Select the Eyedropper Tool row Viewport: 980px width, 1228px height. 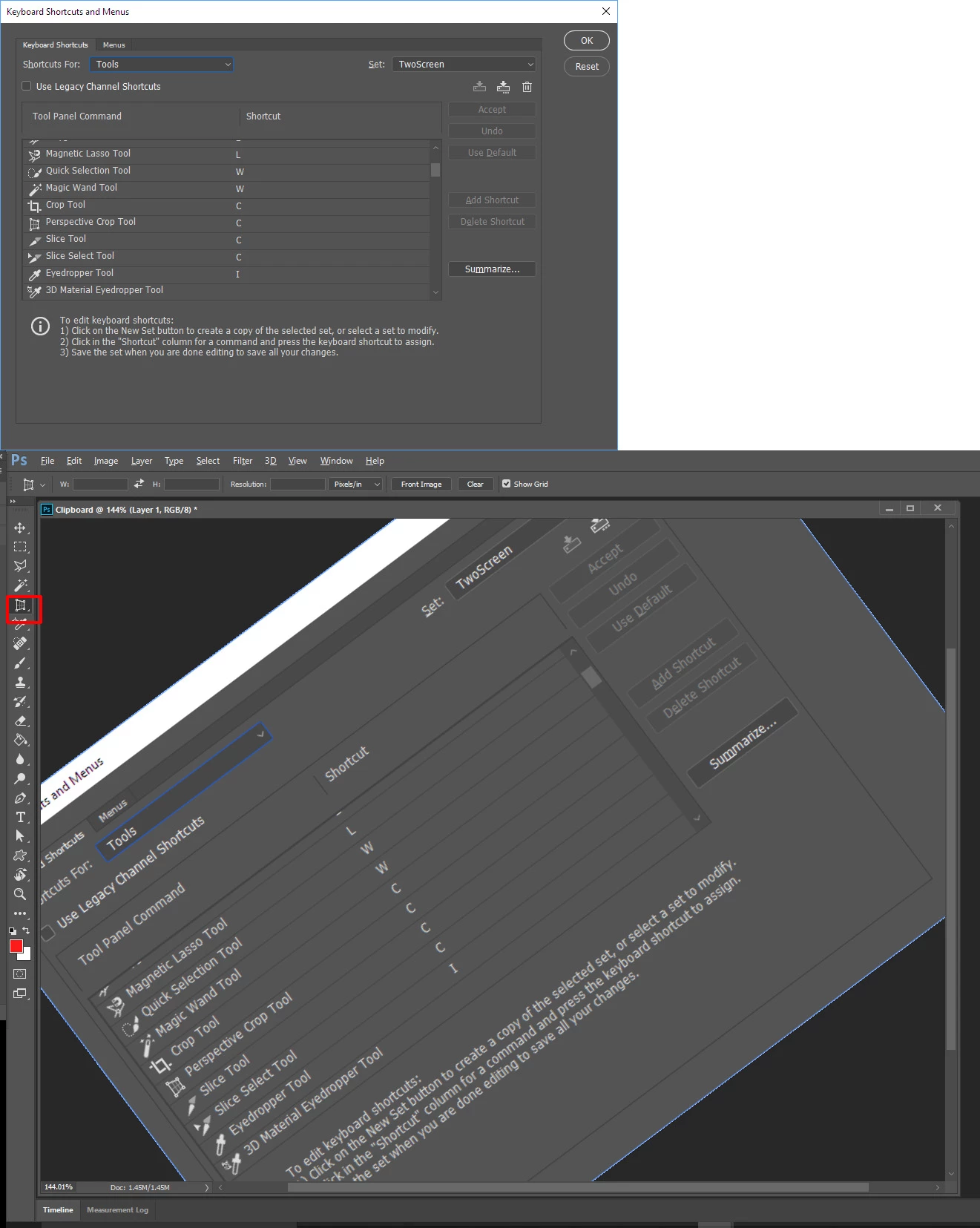click(226, 274)
